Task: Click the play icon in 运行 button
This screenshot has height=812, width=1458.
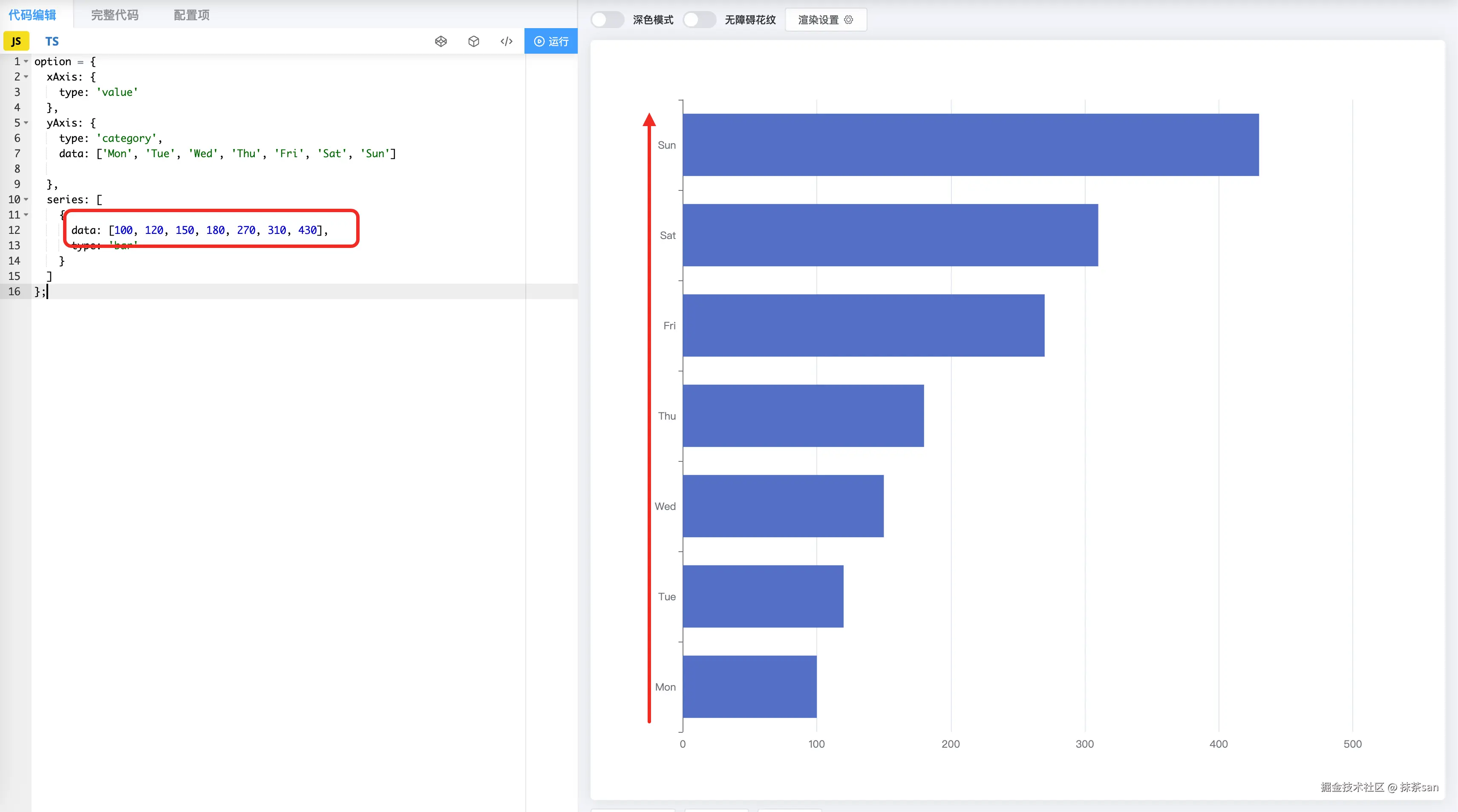Action: (x=539, y=41)
